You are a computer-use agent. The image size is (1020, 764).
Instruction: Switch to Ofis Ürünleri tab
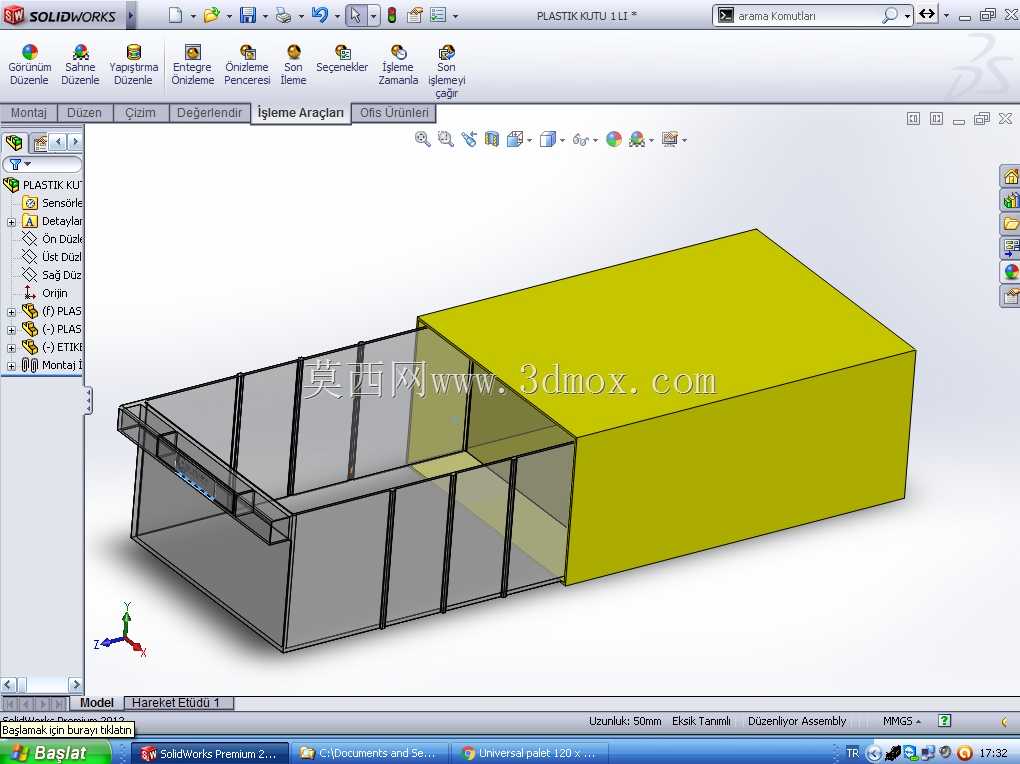coord(394,113)
